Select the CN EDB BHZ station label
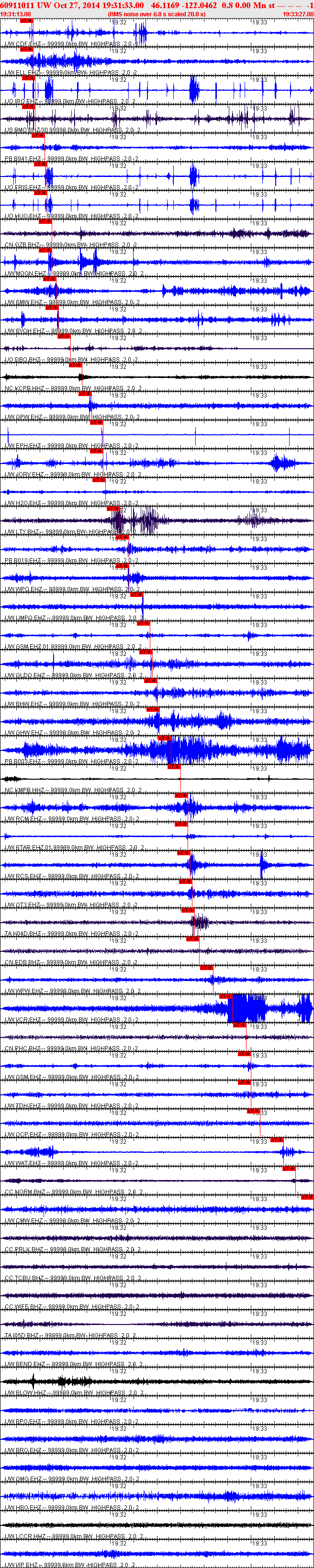This screenshot has height=1568, width=314. point(70,963)
